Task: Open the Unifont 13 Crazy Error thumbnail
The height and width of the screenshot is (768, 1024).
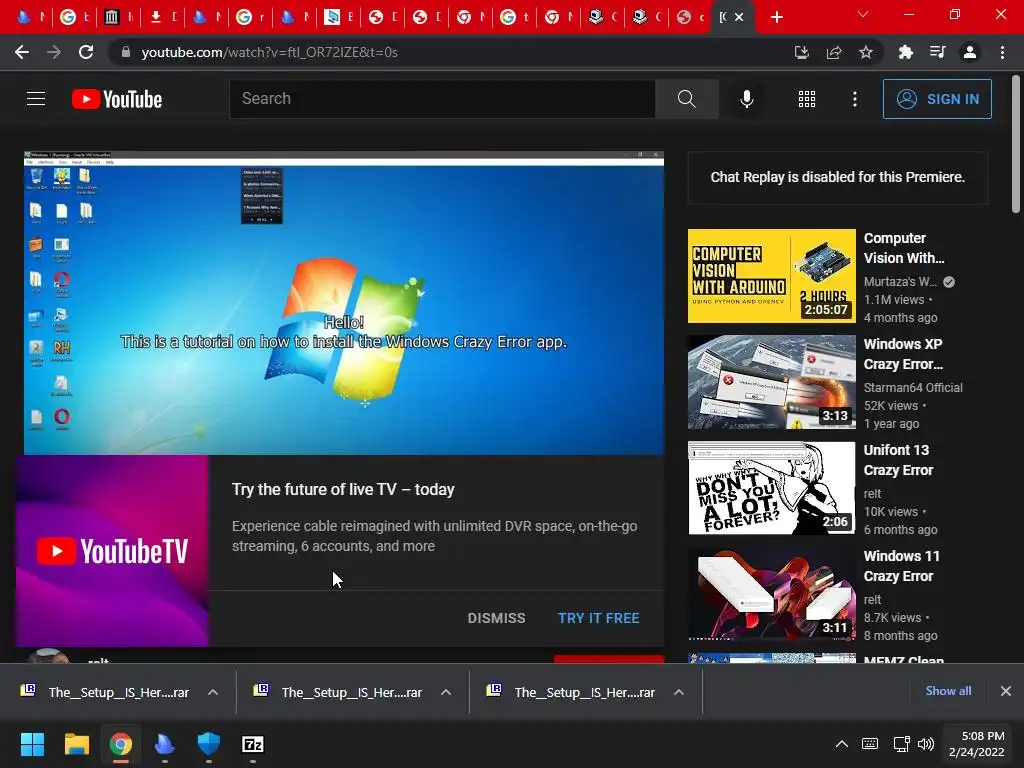Action: pos(771,488)
